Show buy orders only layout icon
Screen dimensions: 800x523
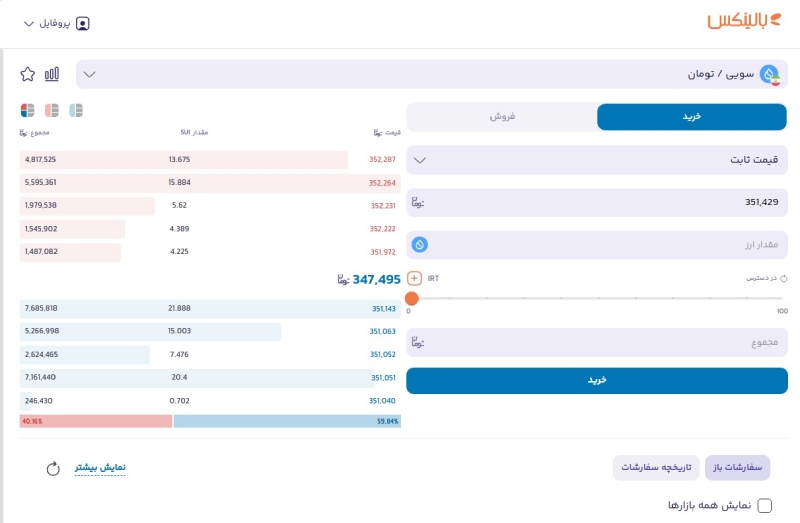click(76, 110)
